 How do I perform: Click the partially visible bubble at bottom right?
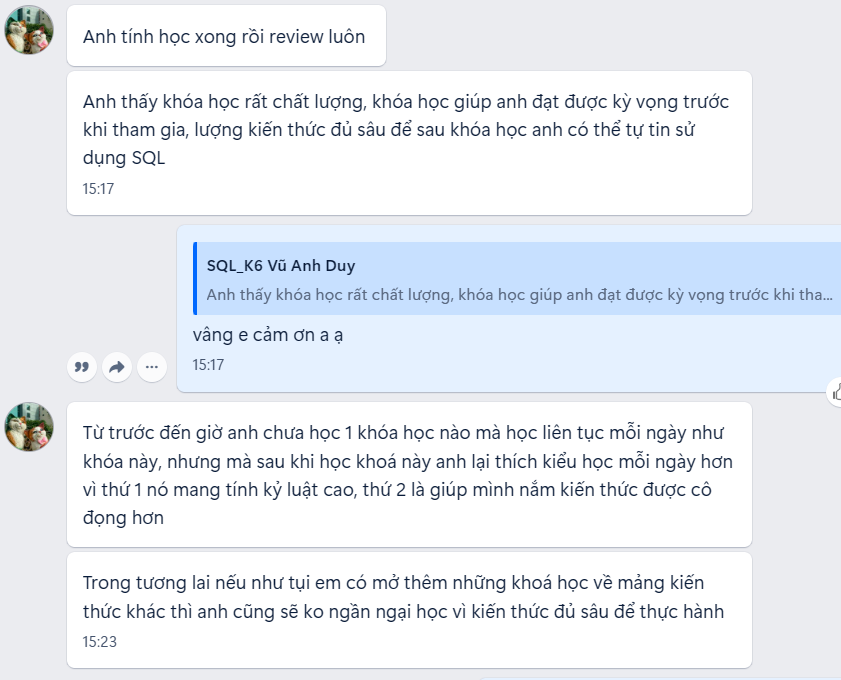(x=660, y=677)
